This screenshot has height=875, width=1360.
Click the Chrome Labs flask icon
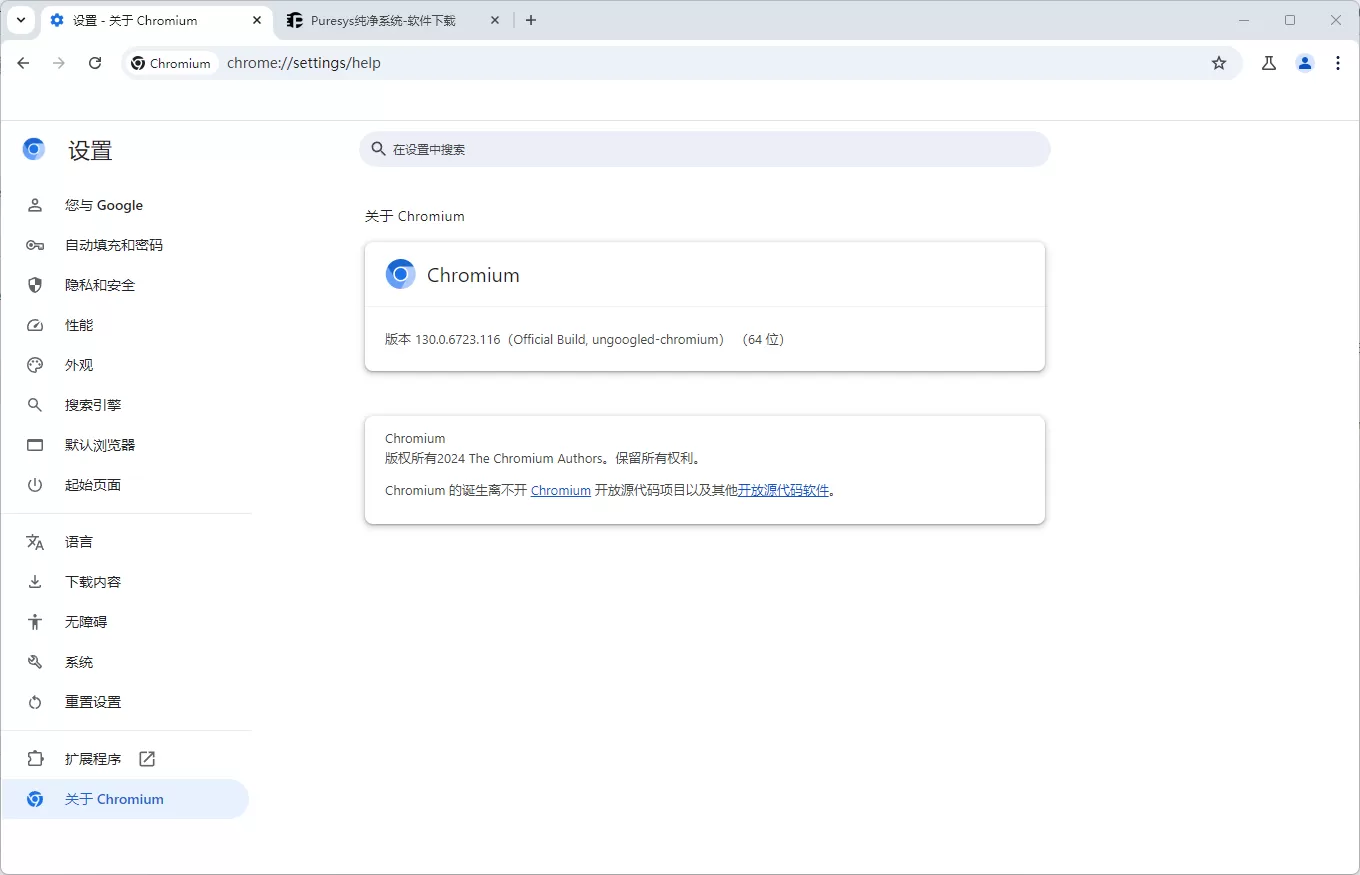pyautogui.click(x=1268, y=62)
